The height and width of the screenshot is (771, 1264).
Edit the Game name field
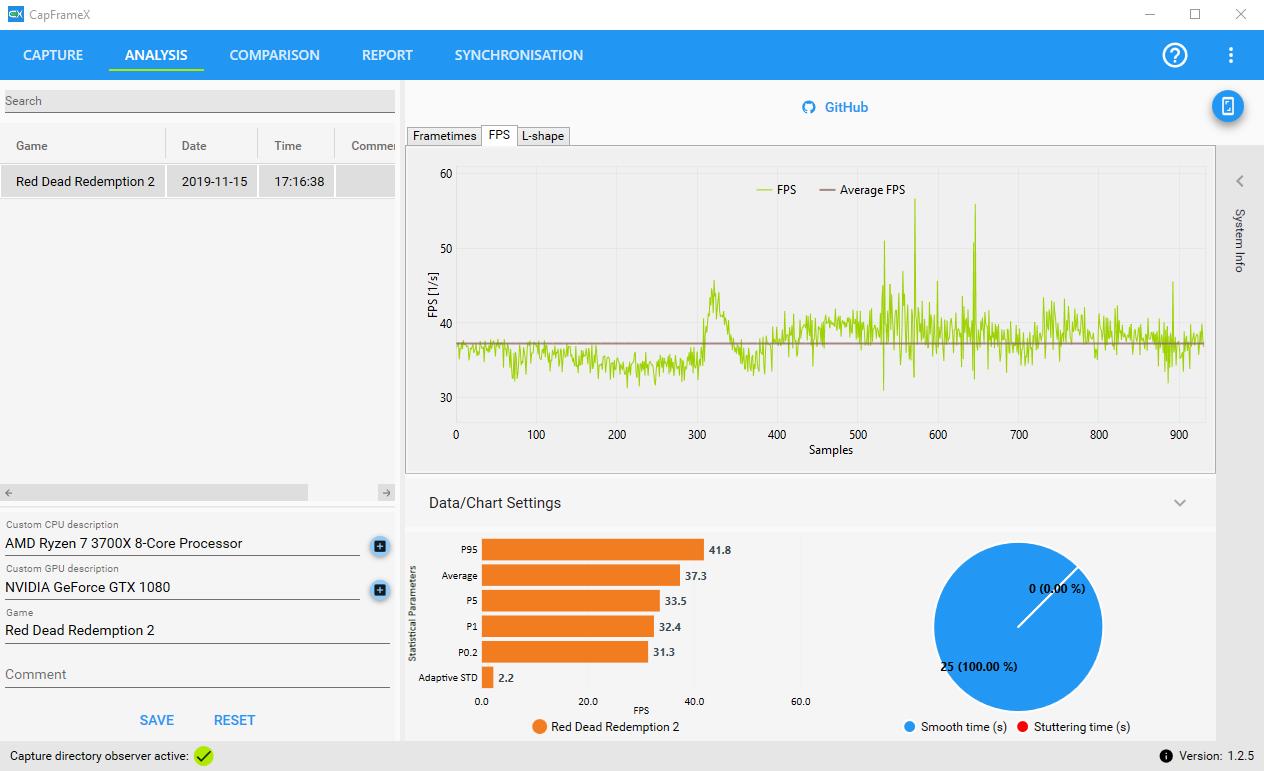pos(197,631)
